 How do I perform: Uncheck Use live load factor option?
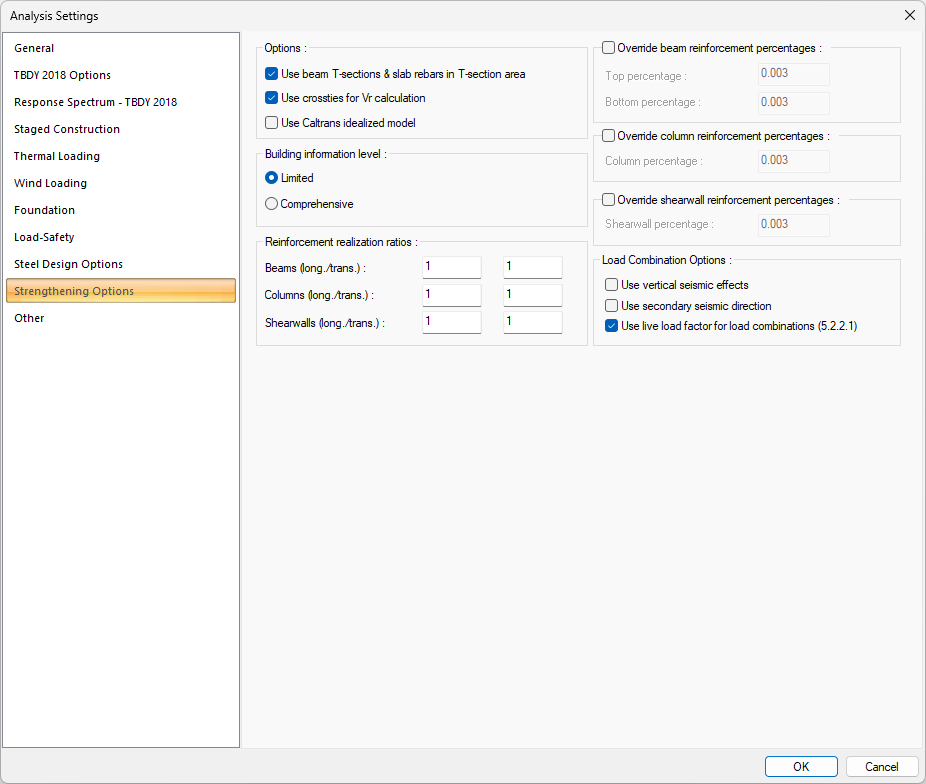pos(612,326)
